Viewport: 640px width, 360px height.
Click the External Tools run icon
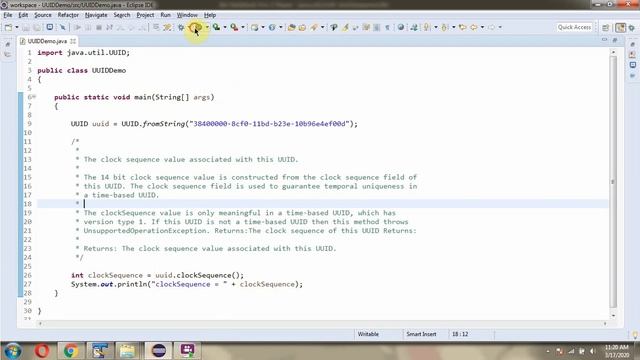point(234,27)
